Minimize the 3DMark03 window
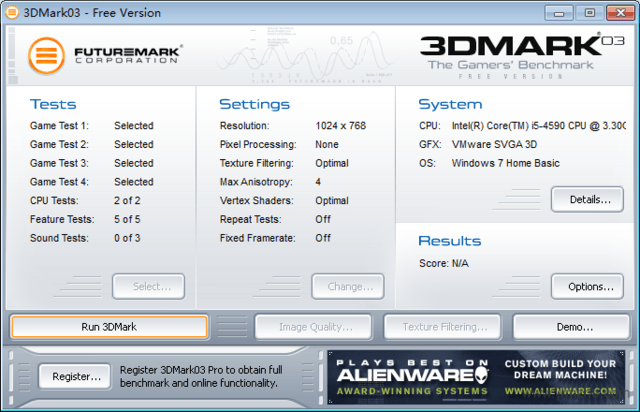 click(x=559, y=13)
